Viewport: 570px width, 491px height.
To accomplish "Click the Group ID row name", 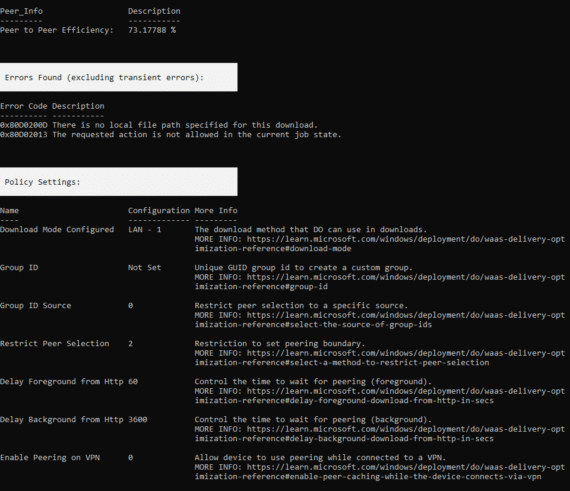I will tap(19, 268).
